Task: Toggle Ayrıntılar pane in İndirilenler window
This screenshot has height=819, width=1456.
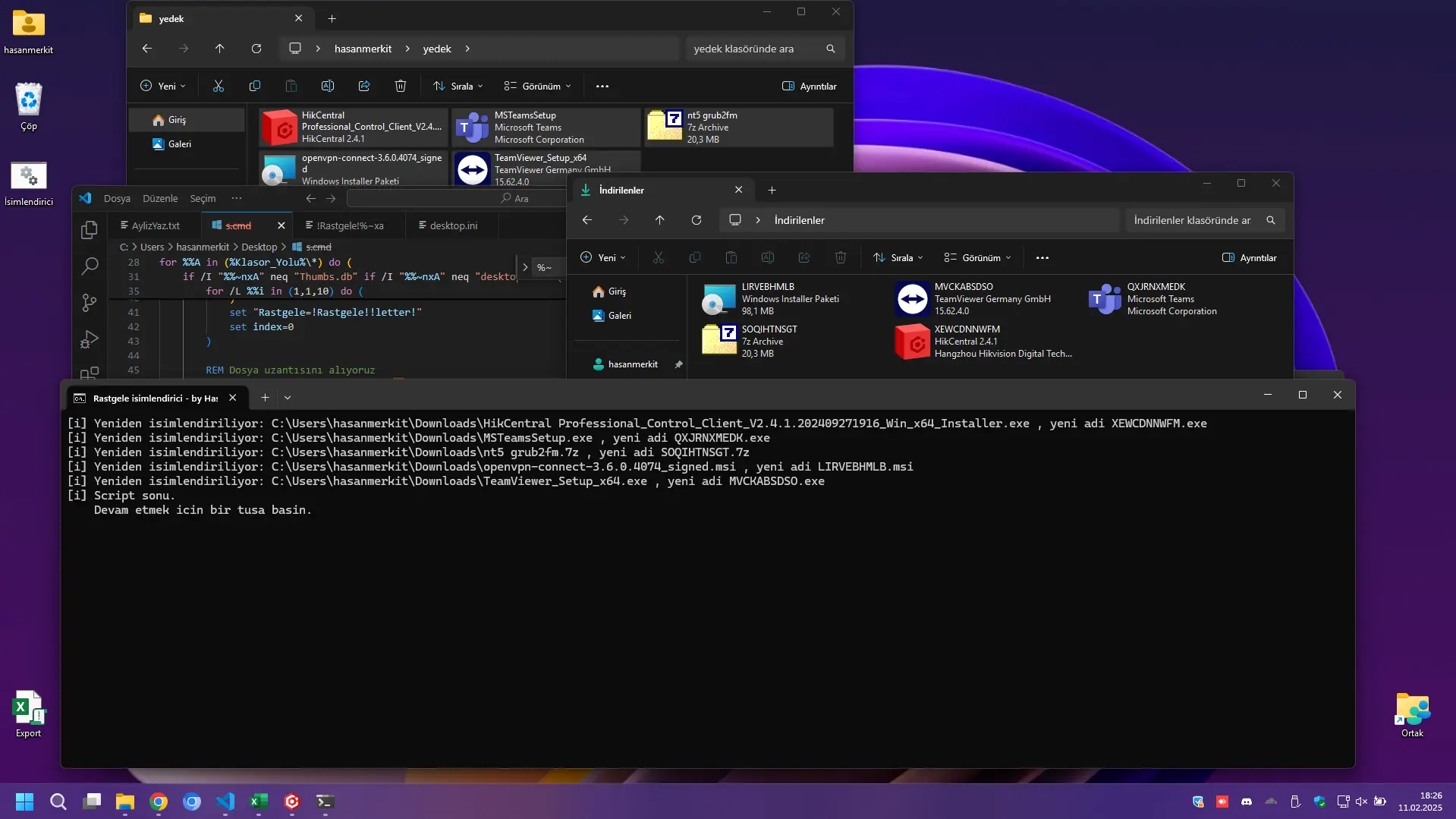Action: [x=1250, y=258]
